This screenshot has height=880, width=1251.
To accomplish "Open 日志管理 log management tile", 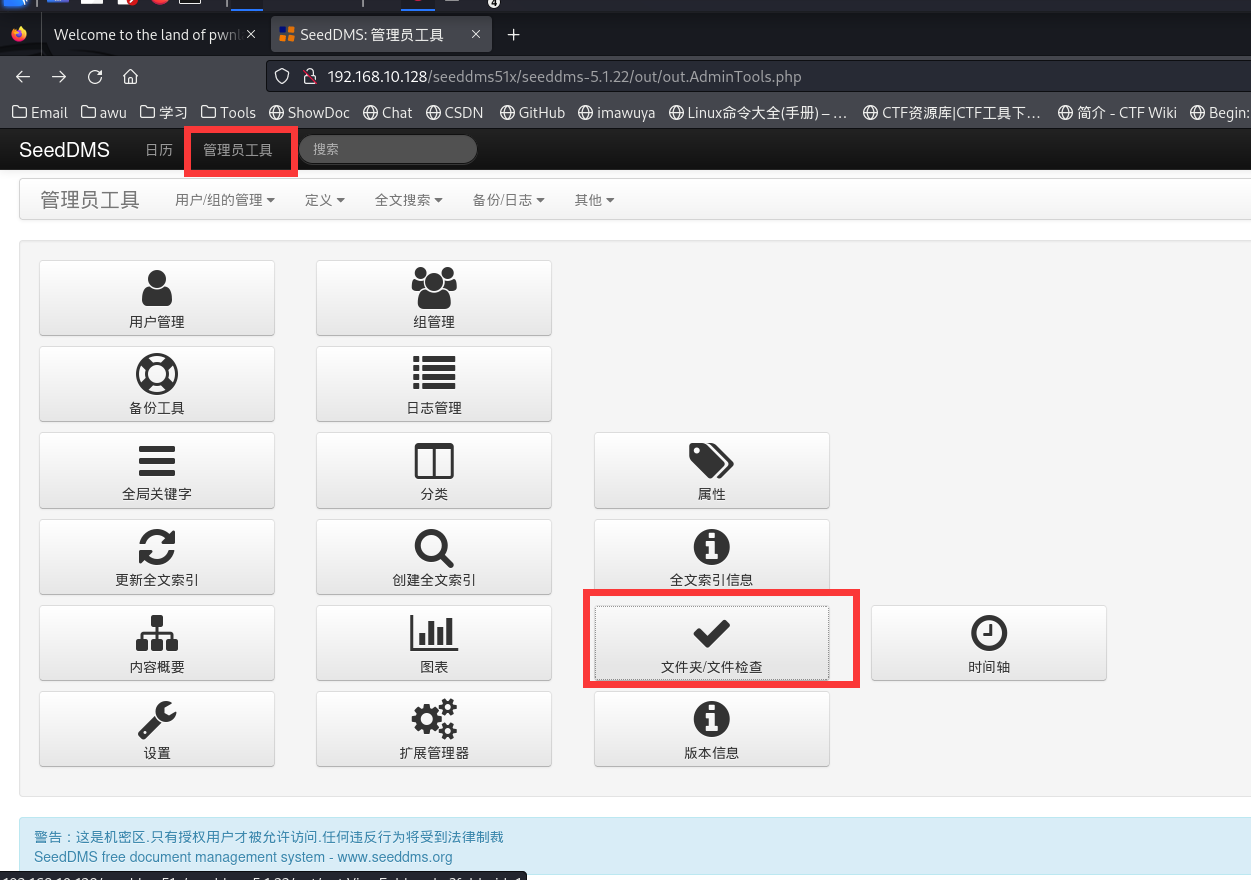I will click(433, 384).
